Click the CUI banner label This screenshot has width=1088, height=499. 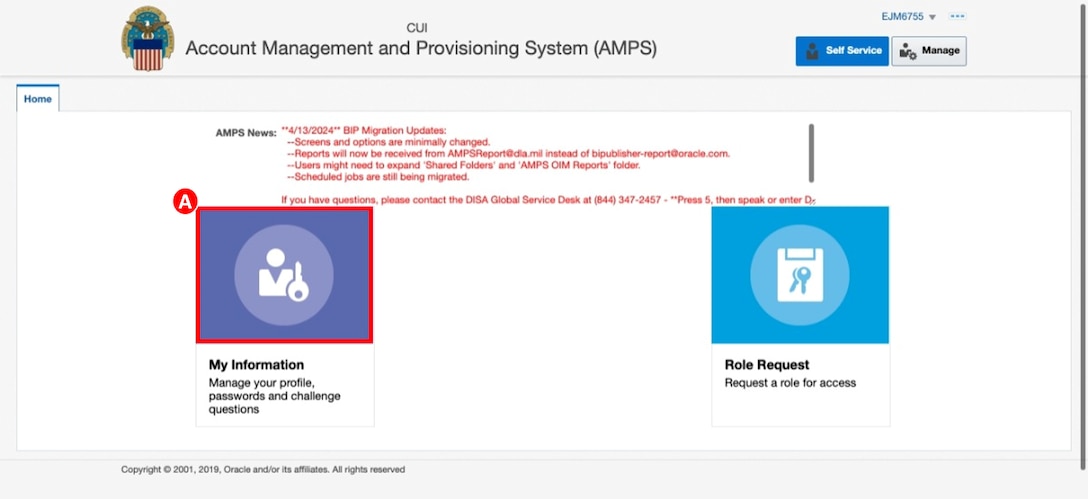pyautogui.click(x=417, y=28)
